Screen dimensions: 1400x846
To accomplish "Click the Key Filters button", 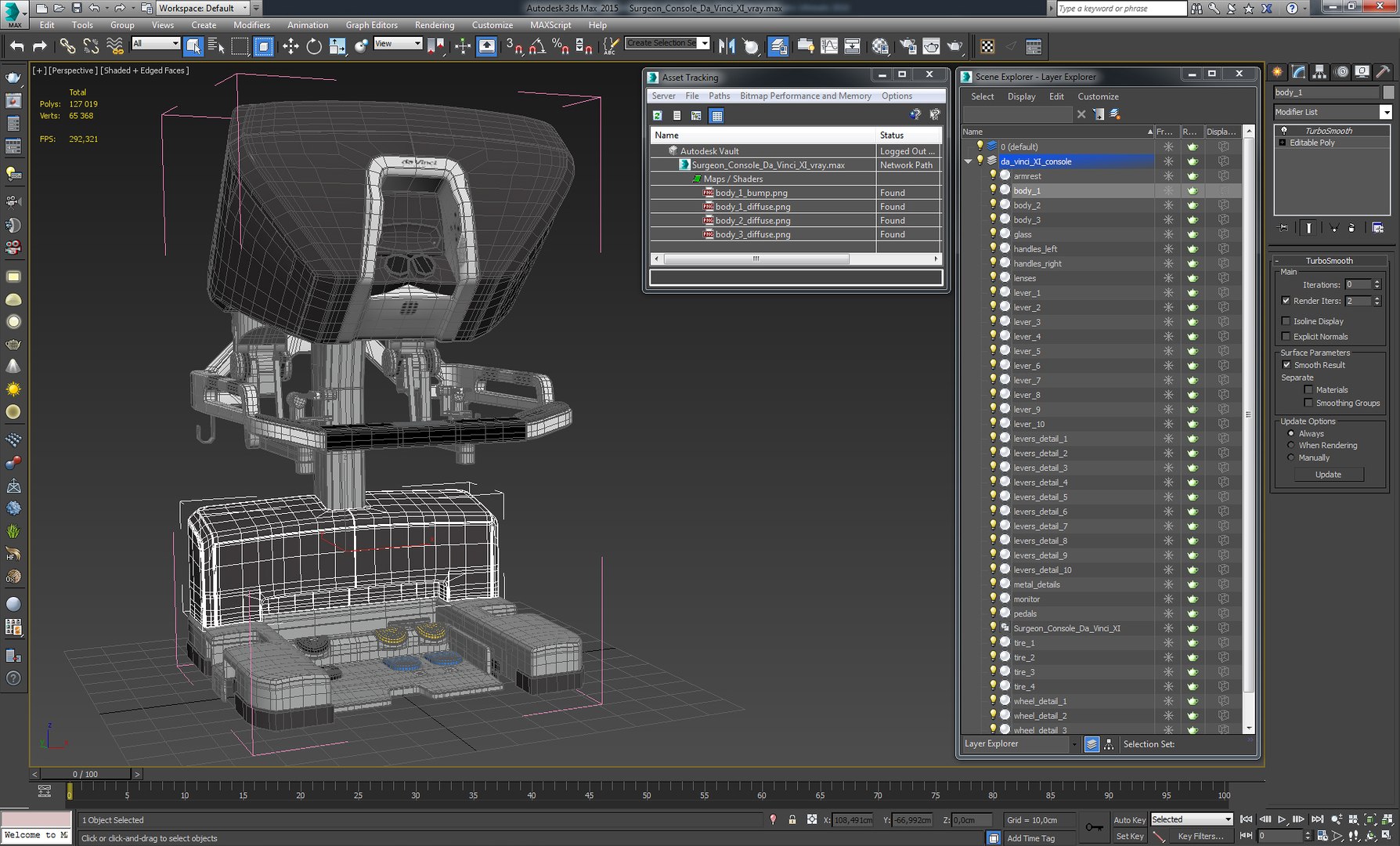I will coord(1201,837).
